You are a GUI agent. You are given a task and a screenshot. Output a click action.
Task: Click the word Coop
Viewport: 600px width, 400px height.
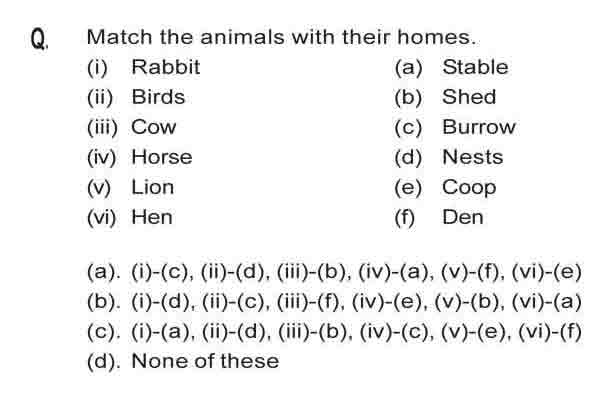[470, 188]
